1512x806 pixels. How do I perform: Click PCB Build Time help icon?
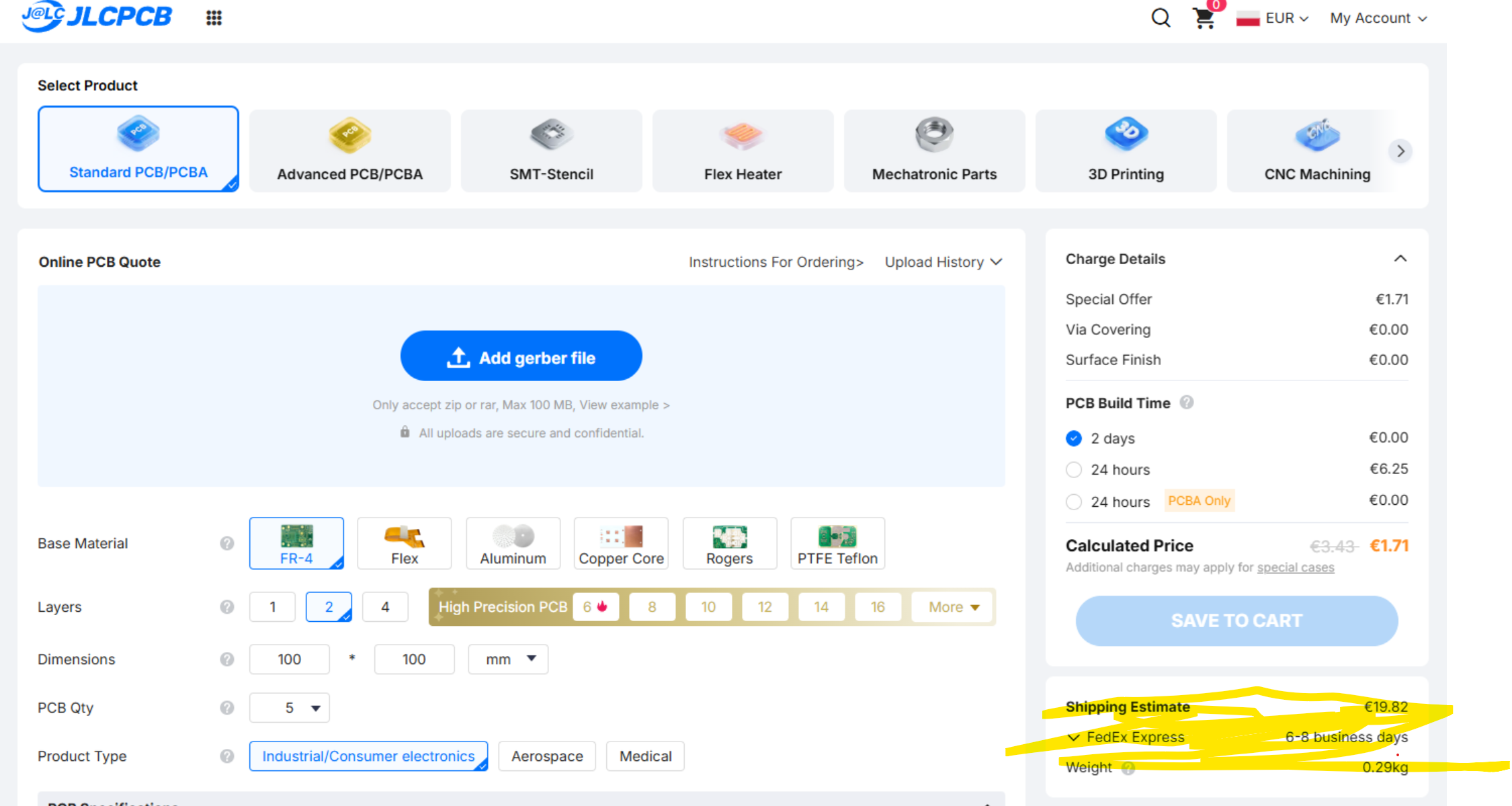coord(1187,403)
